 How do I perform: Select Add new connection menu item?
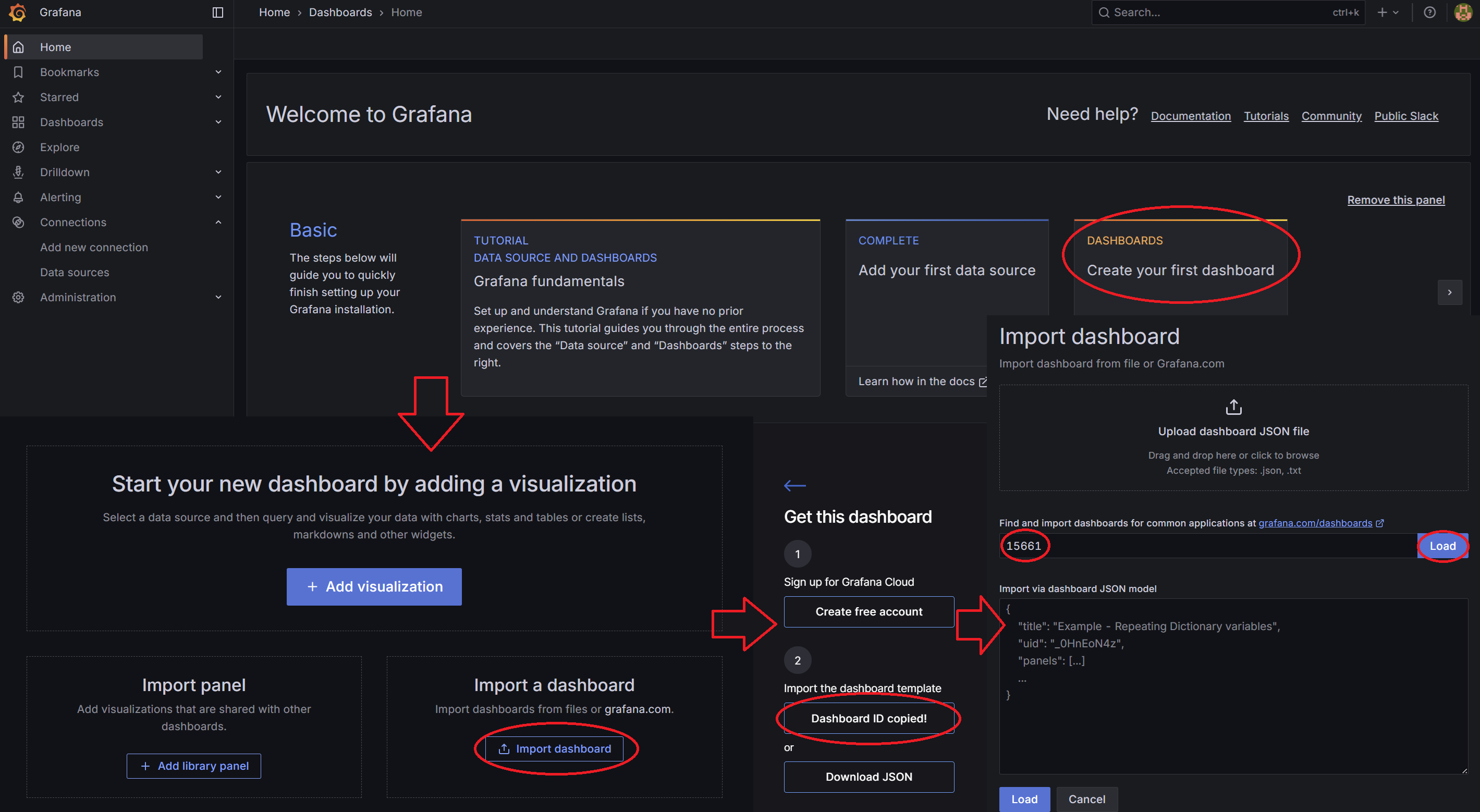tap(94, 247)
